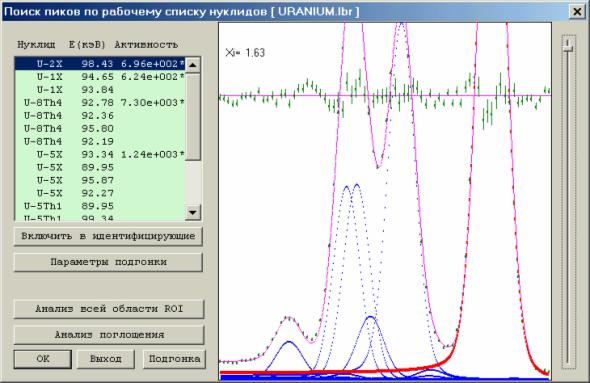The image size is (590, 383).
Task: Click the list scroll down arrow
Action: pyautogui.click(x=193, y=212)
